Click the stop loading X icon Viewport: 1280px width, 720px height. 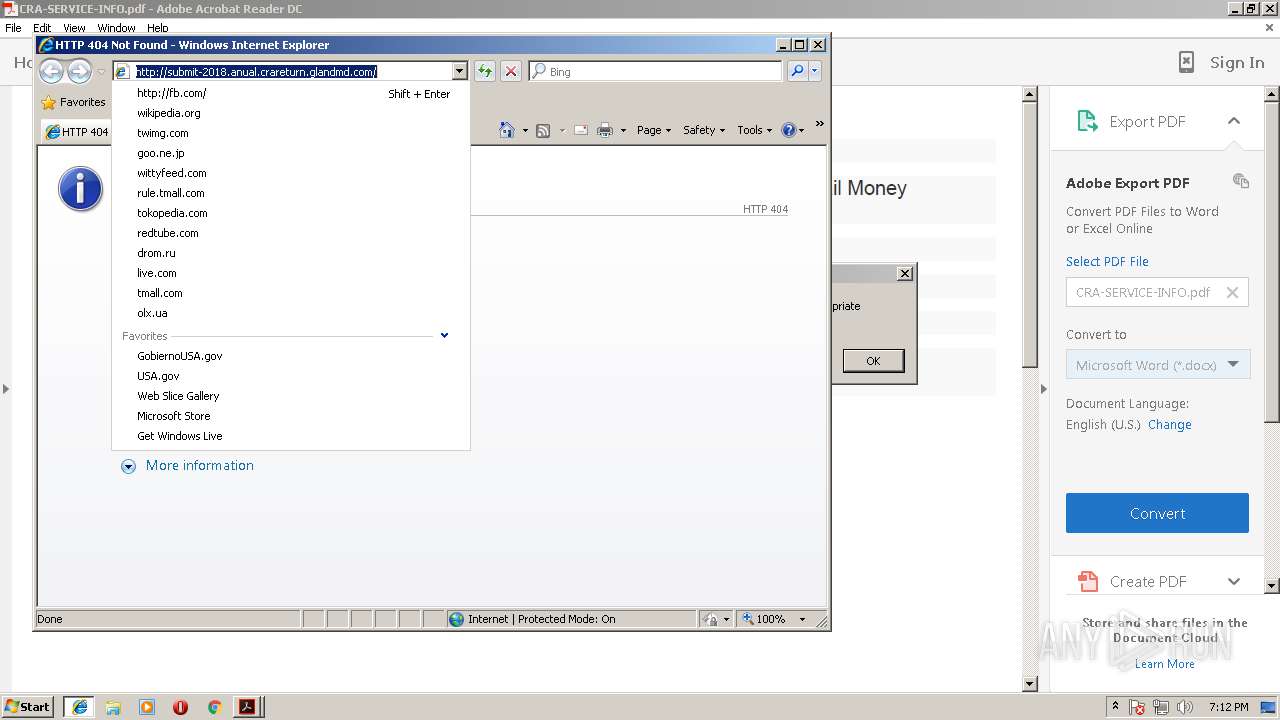click(x=510, y=71)
